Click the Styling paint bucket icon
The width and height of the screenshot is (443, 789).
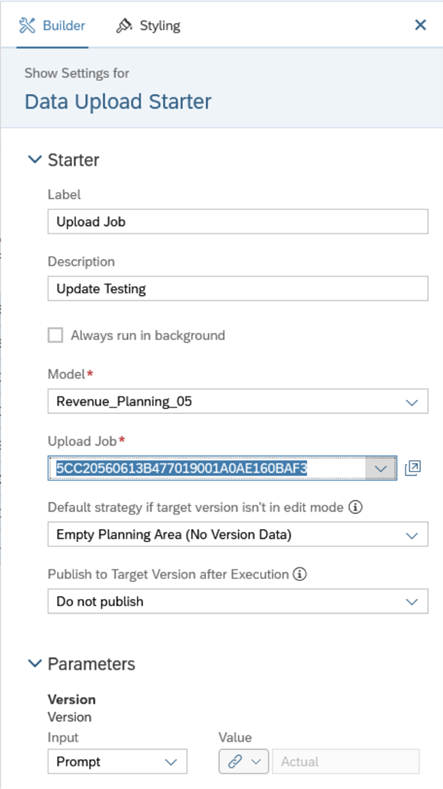pyautogui.click(x=124, y=25)
